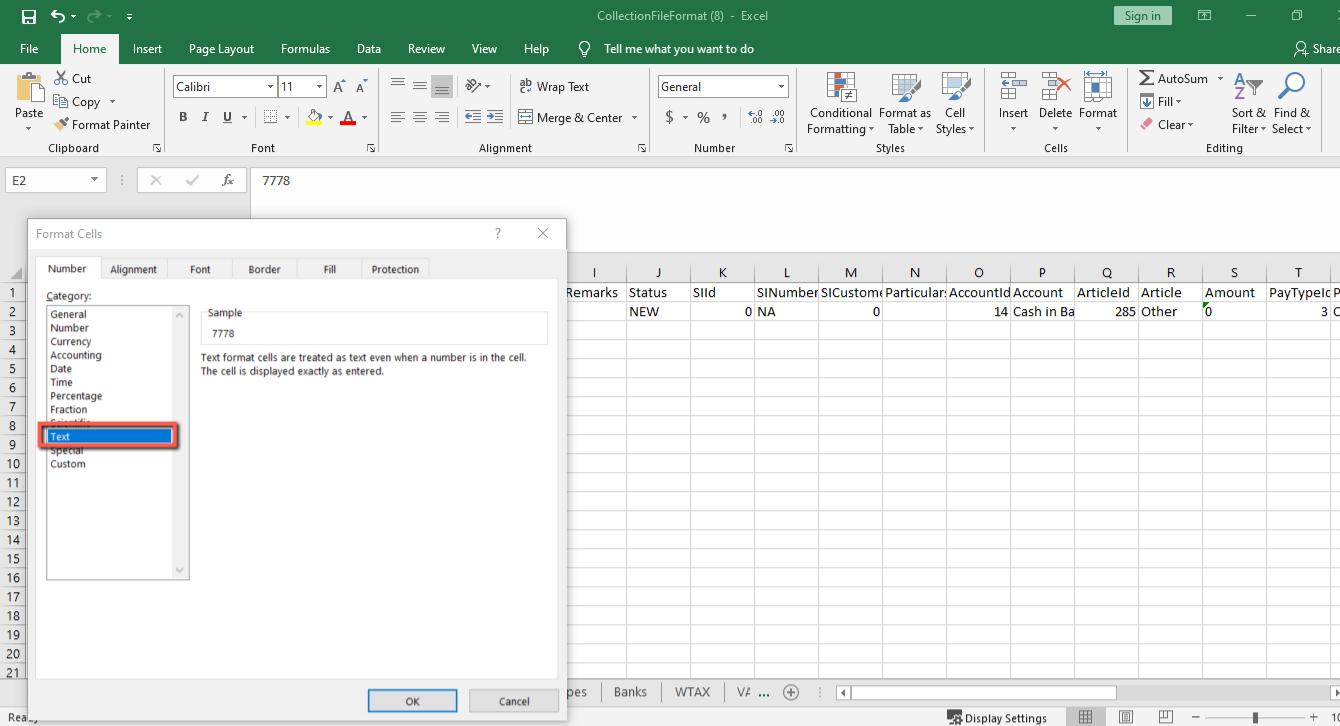Click OK in Format Cells dialog
The width and height of the screenshot is (1340, 726).
pos(412,701)
